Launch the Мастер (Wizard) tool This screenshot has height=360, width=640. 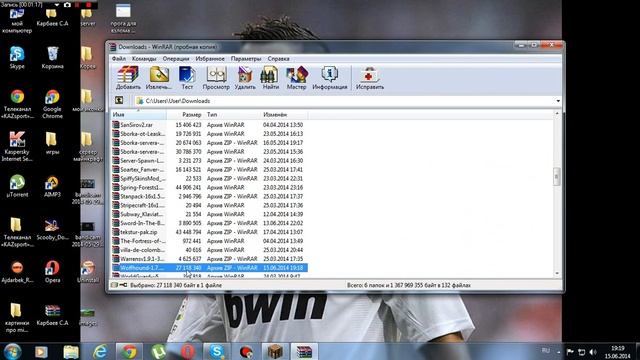click(x=296, y=78)
